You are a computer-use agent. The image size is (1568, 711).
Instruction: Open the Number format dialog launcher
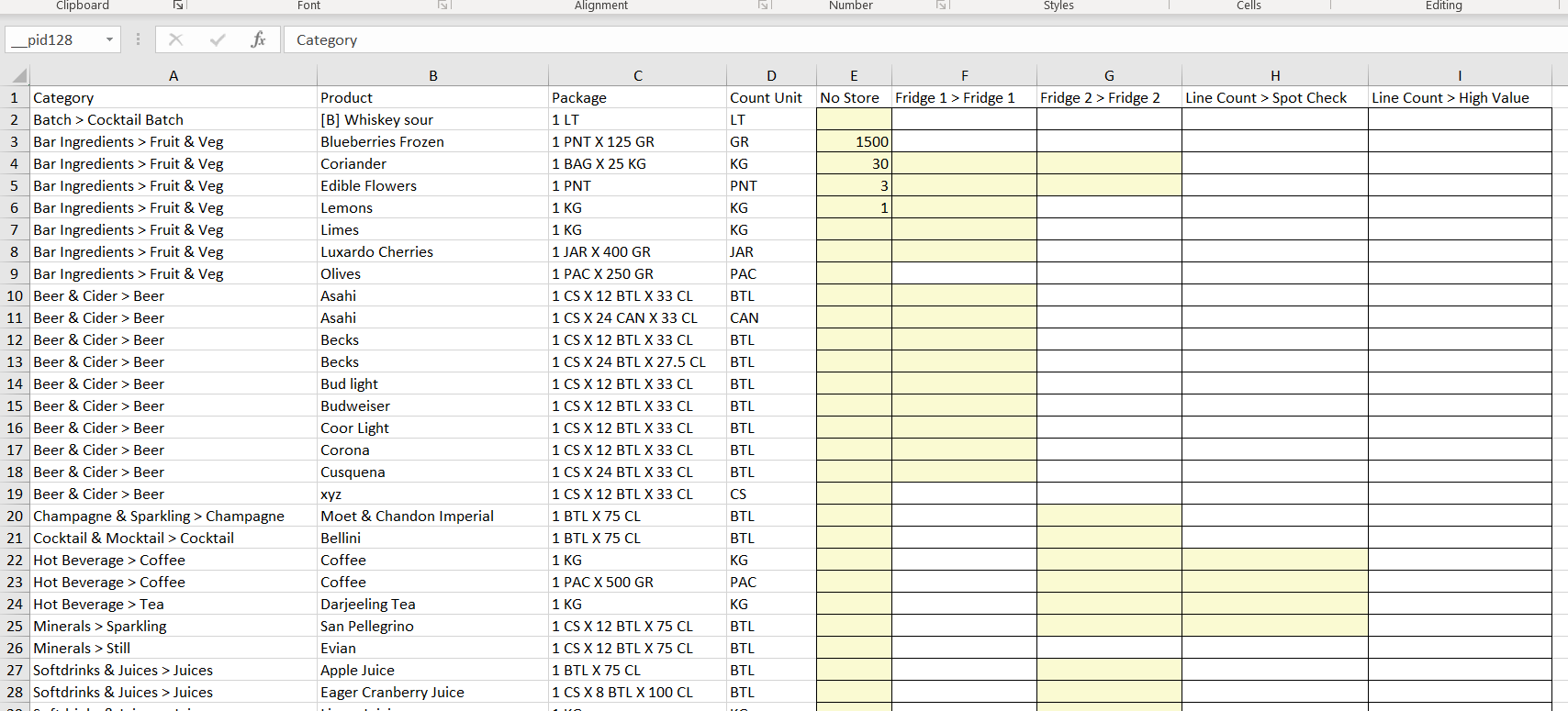click(942, 6)
